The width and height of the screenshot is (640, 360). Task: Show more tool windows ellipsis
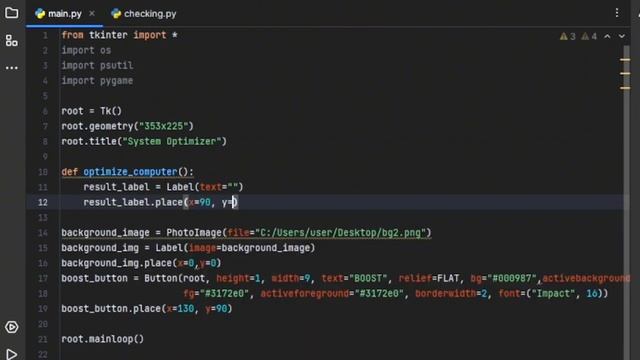click(11, 68)
